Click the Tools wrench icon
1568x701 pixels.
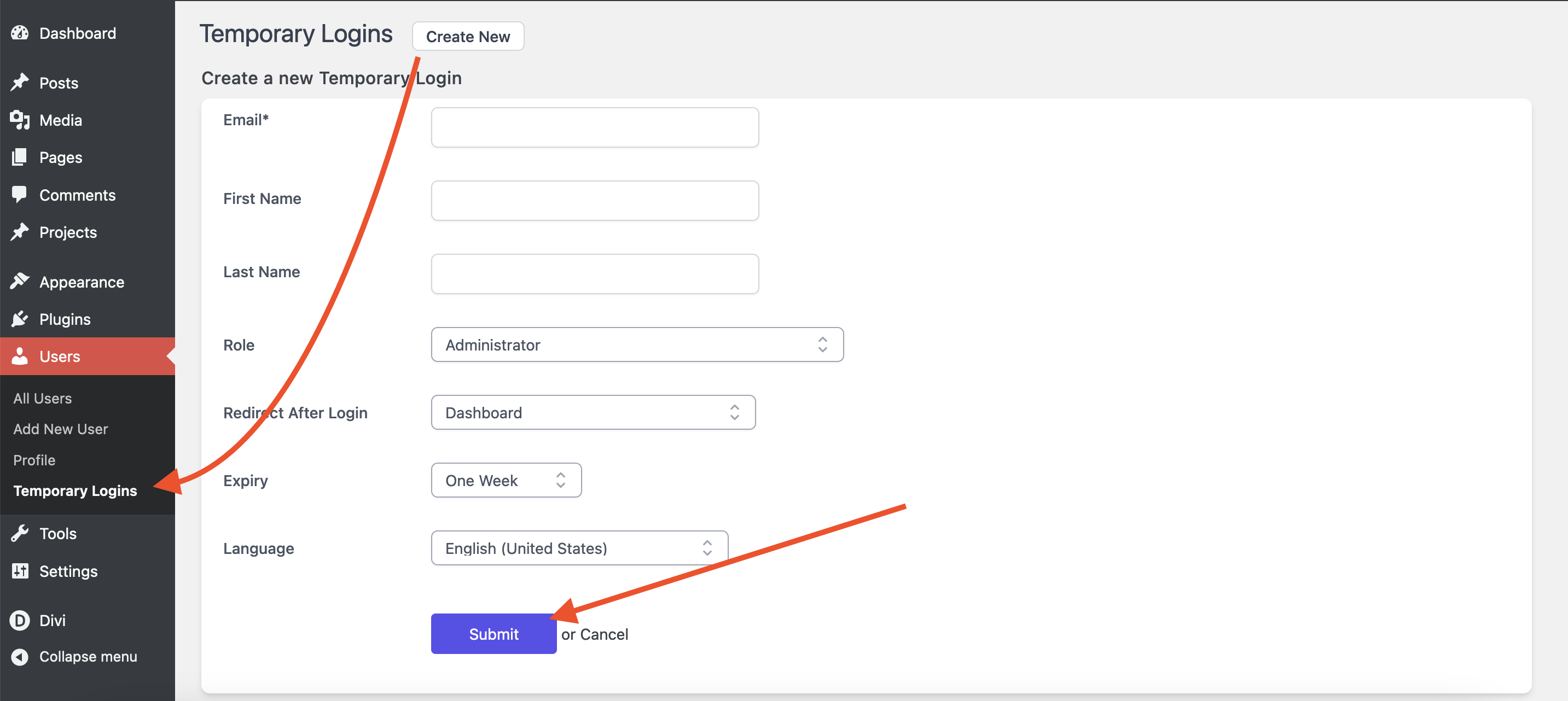[20, 534]
